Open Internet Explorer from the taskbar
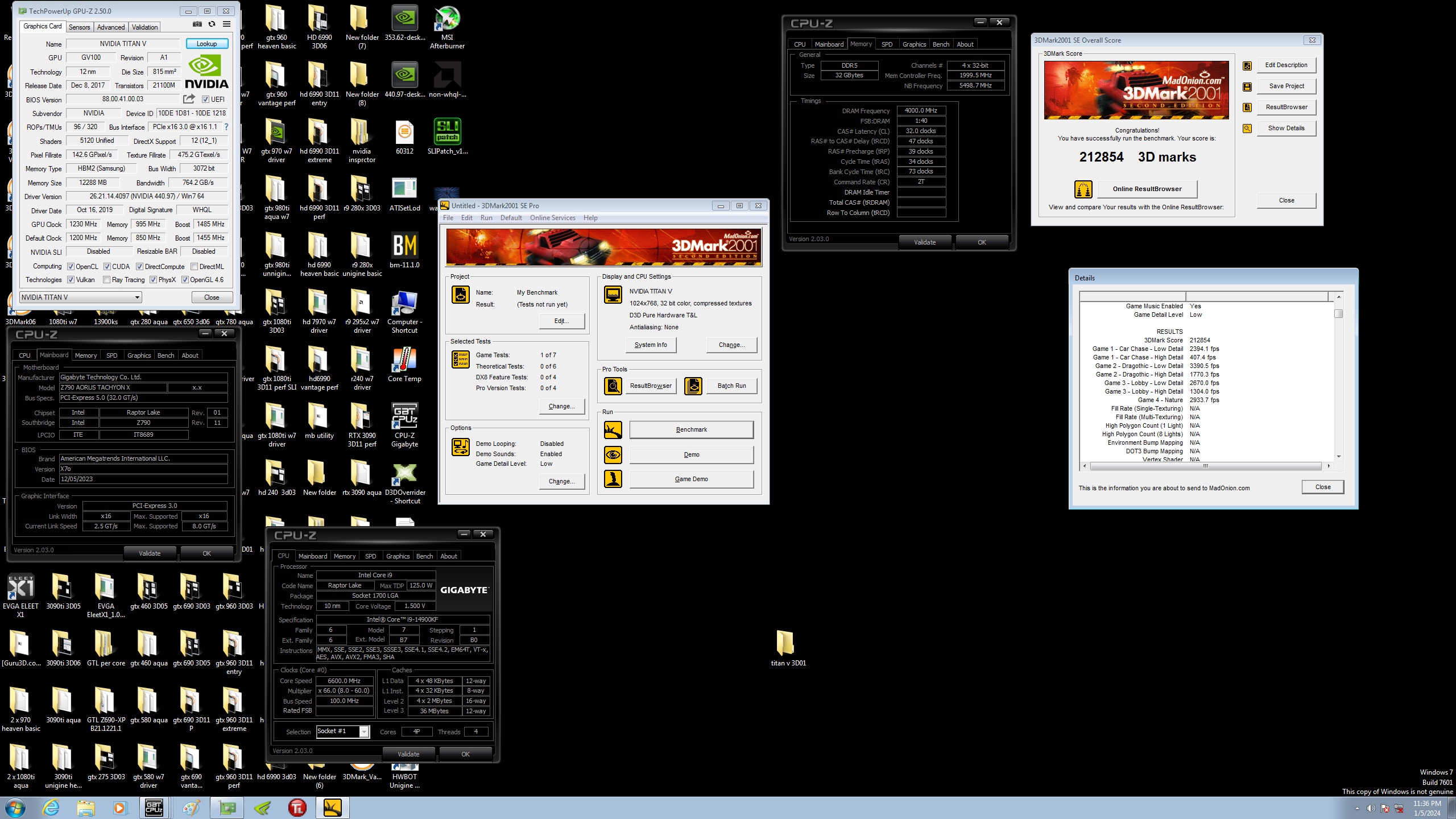The height and width of the screenshot is (819, 1456). click(x=51, y=808)
